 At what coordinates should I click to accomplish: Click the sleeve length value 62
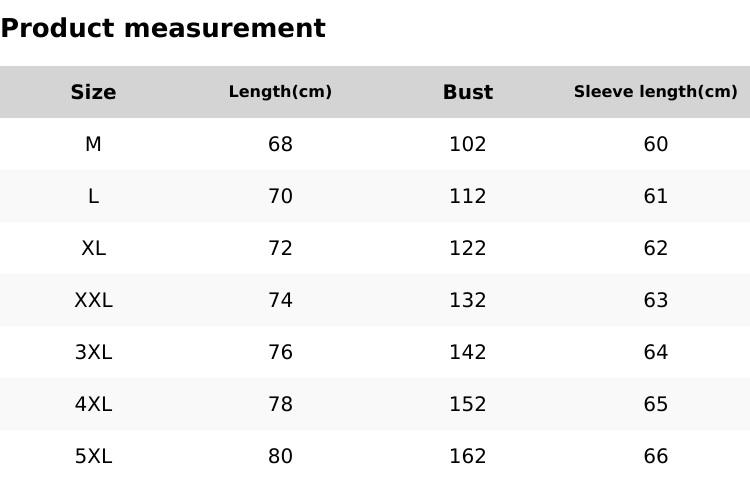pyautogui.click(x=655, y=248)
